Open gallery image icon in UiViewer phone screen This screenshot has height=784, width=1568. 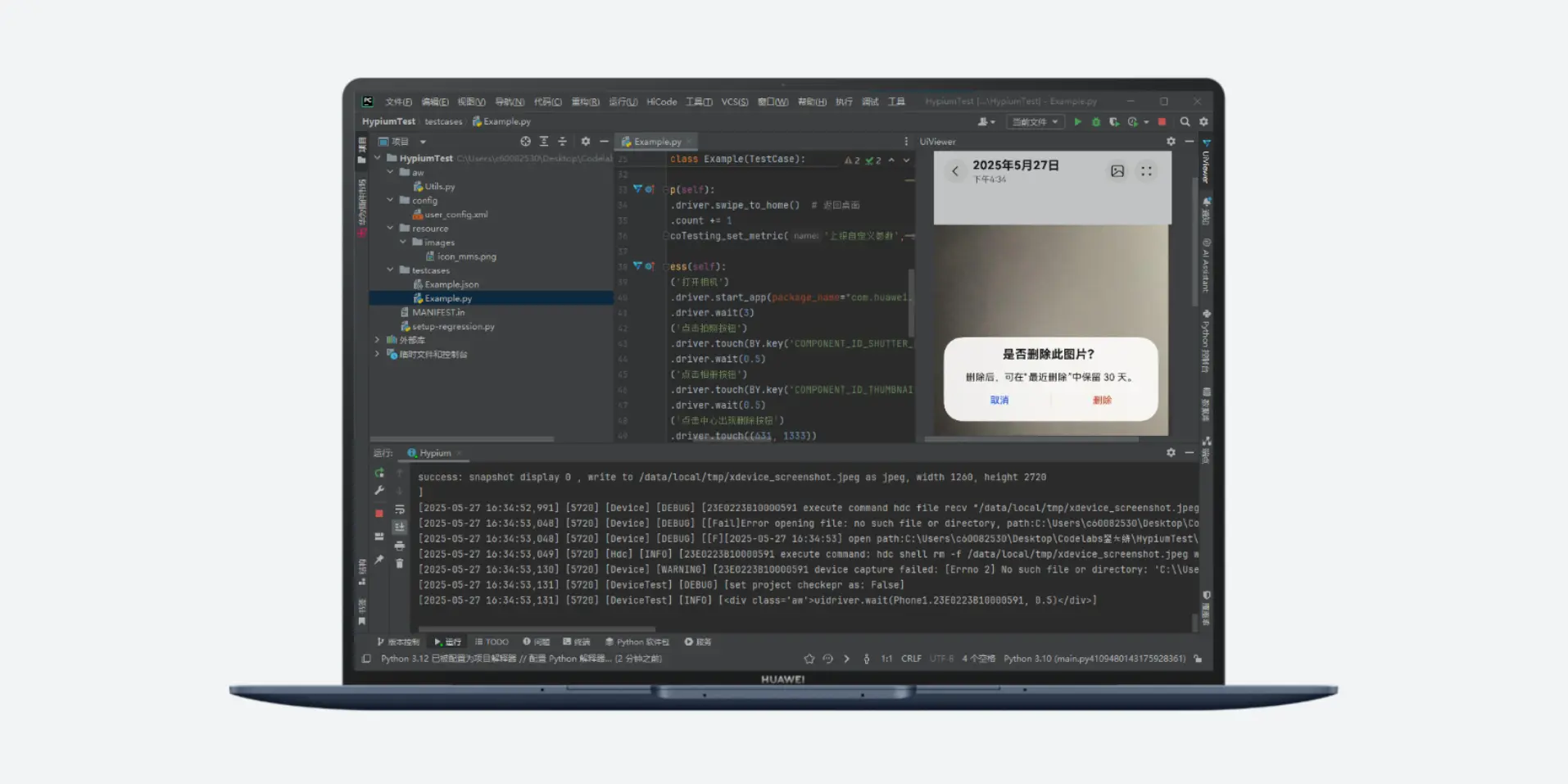(x=1117, y=171)
